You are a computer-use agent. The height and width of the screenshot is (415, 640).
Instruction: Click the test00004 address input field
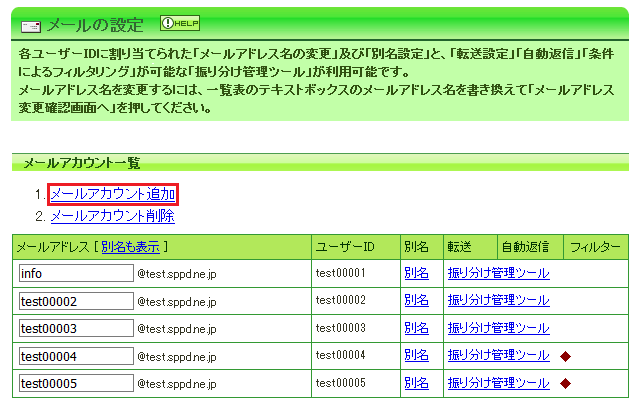(x=76, y=355)
